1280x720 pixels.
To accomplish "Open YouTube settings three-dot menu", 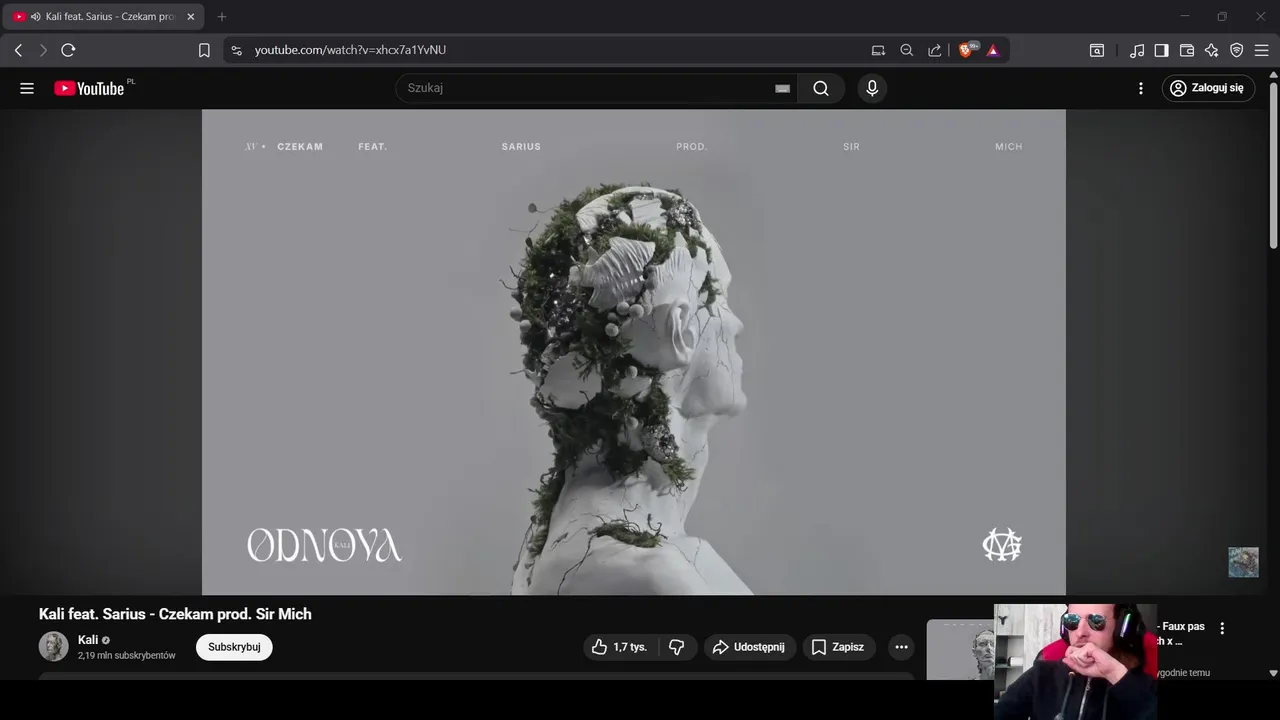I will 1141,88.
